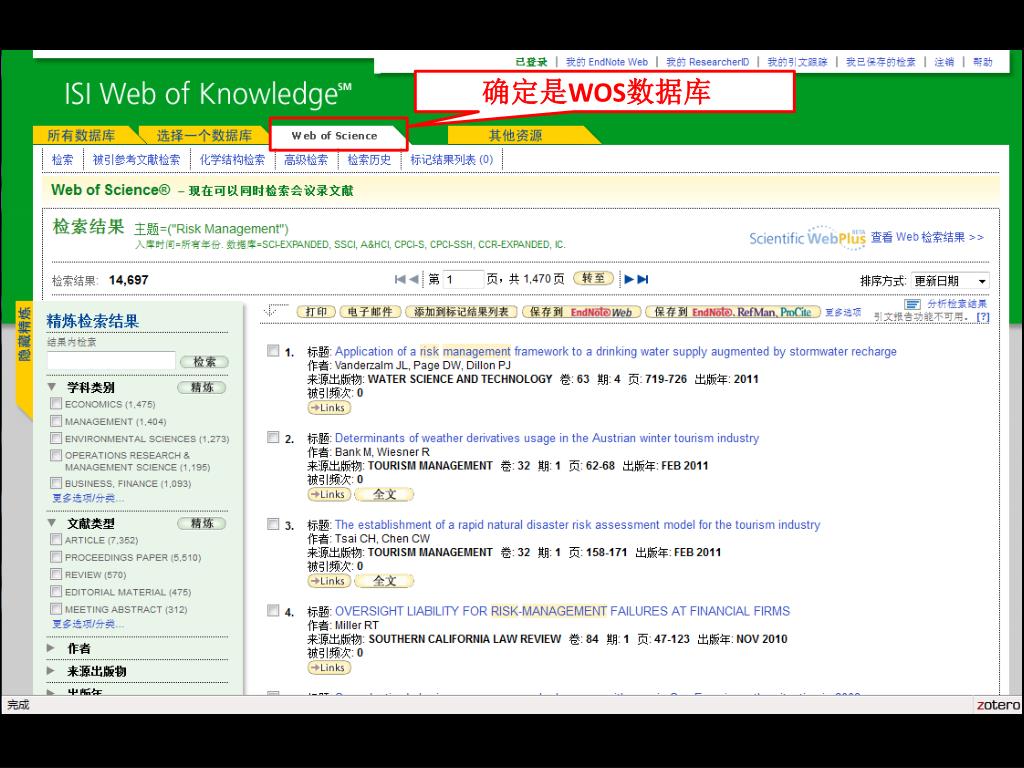Open the 高级检索 menu item
Image resolution: width=1024 pixels, height=768 pixels.
tap(306, 159)
